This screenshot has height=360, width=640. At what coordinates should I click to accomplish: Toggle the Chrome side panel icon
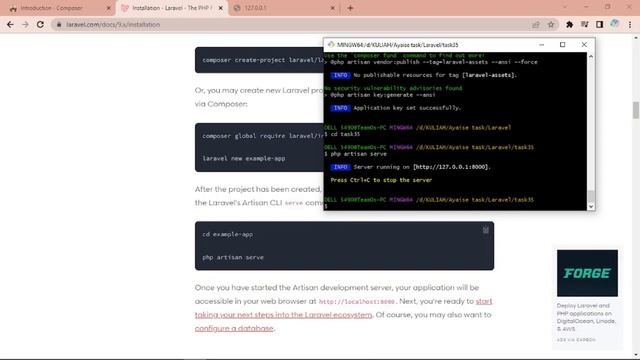[x=600, y=24]
